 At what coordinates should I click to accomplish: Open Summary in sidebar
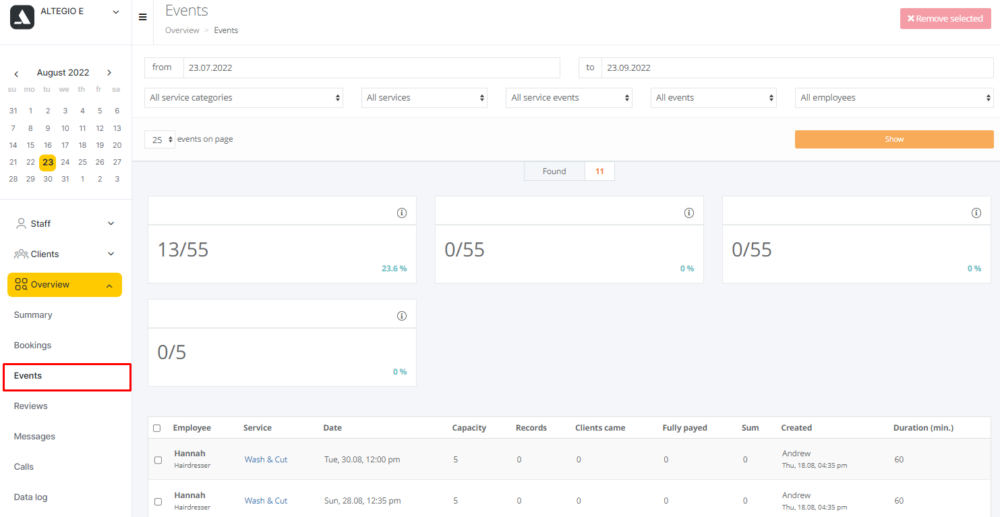coord(33,315)
